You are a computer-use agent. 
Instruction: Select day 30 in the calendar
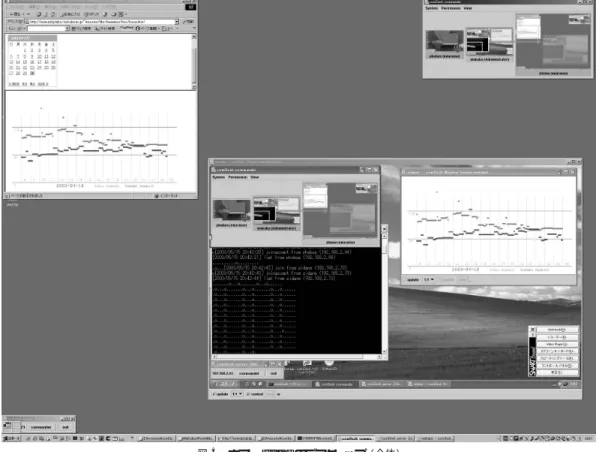tap(32, 73)
